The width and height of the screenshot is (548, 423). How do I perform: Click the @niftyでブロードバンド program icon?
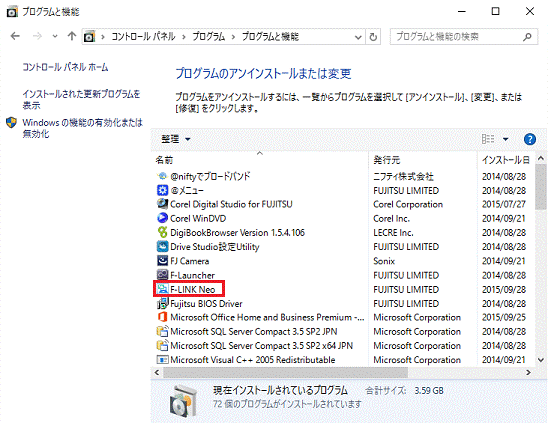(162, 176)
